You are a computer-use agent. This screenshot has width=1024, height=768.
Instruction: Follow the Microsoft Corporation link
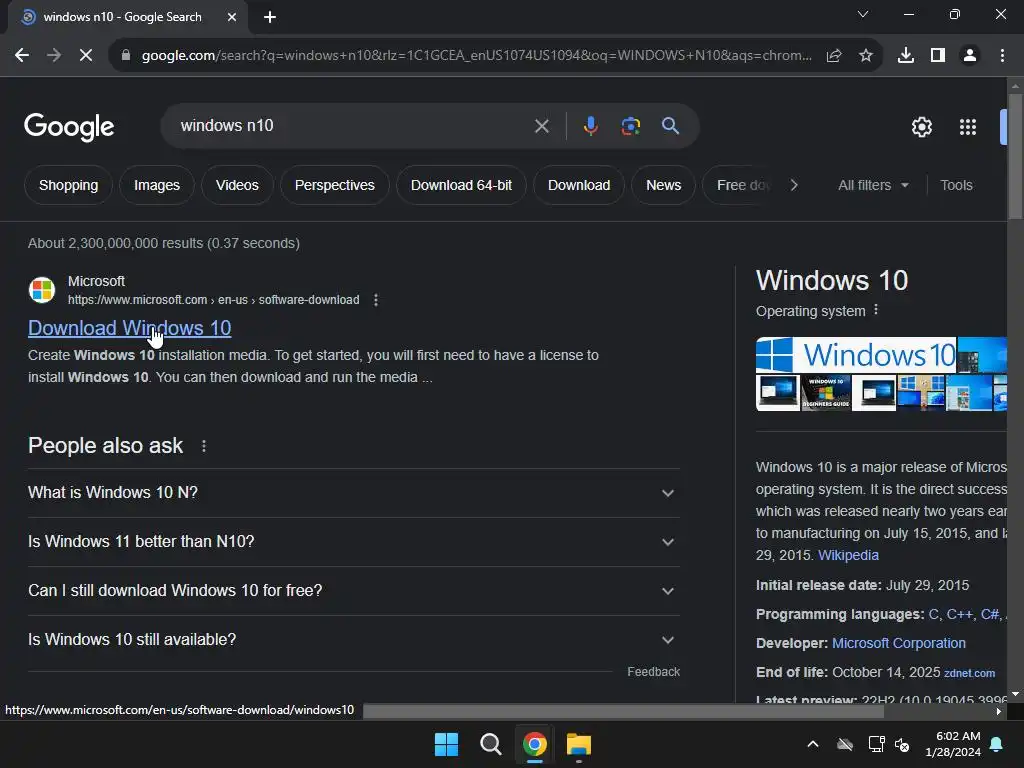tap(899, 643)
